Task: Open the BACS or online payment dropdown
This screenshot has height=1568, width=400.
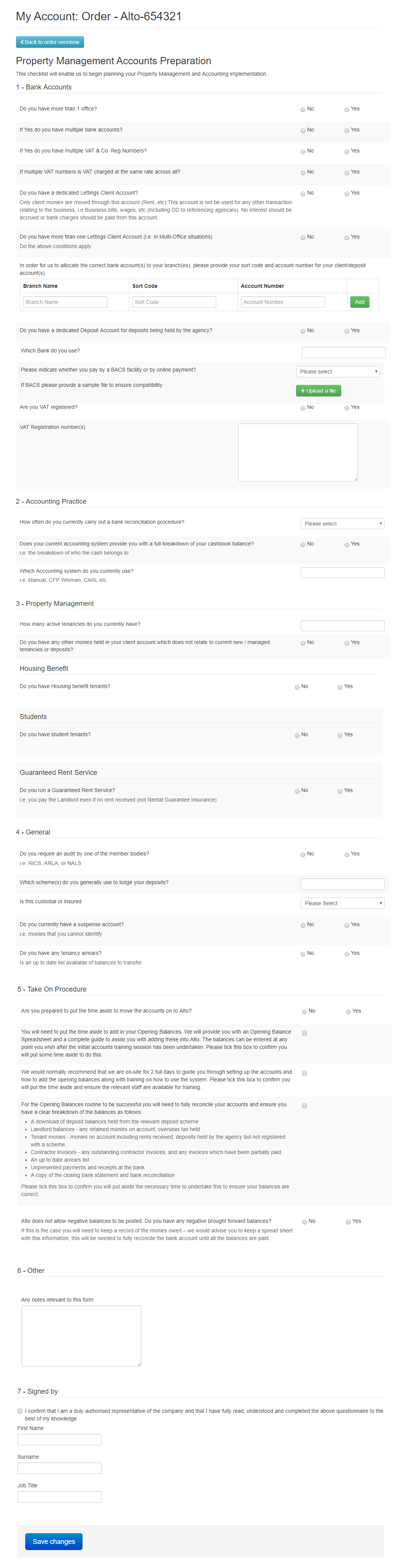Action: coord(338,371)
